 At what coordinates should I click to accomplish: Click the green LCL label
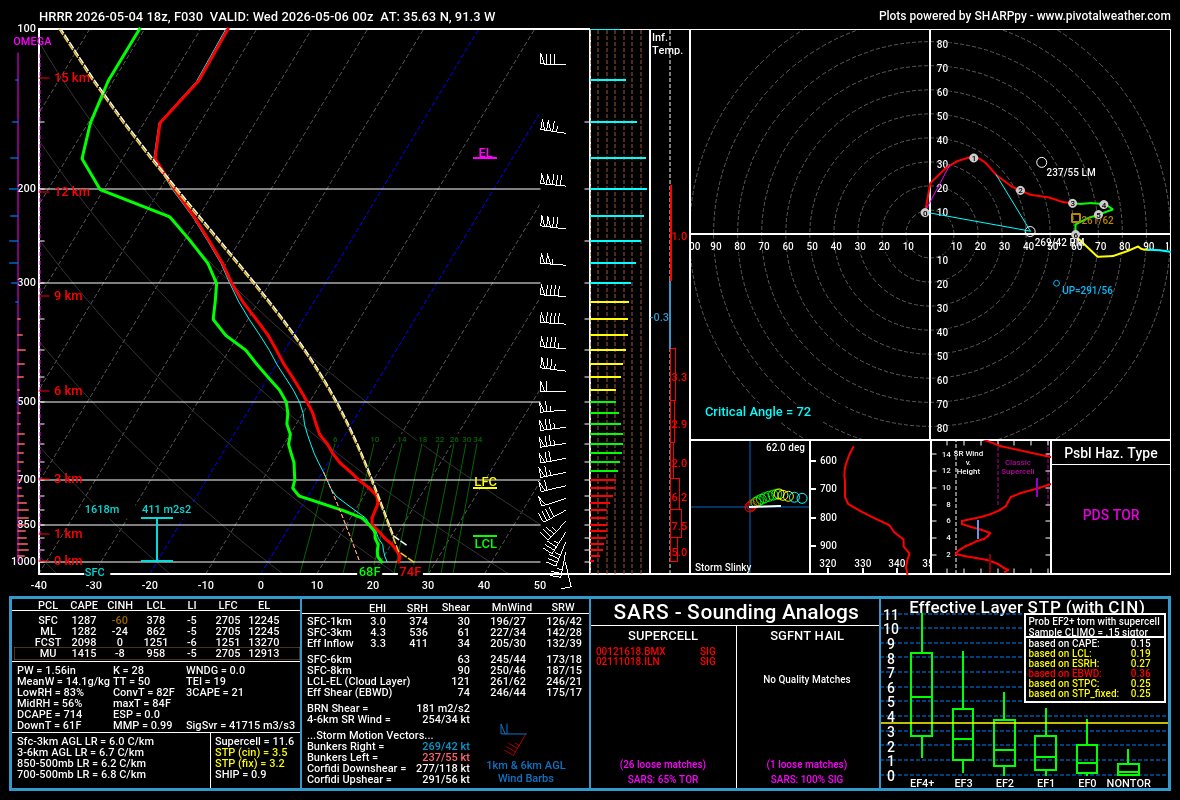click(485, 543)
